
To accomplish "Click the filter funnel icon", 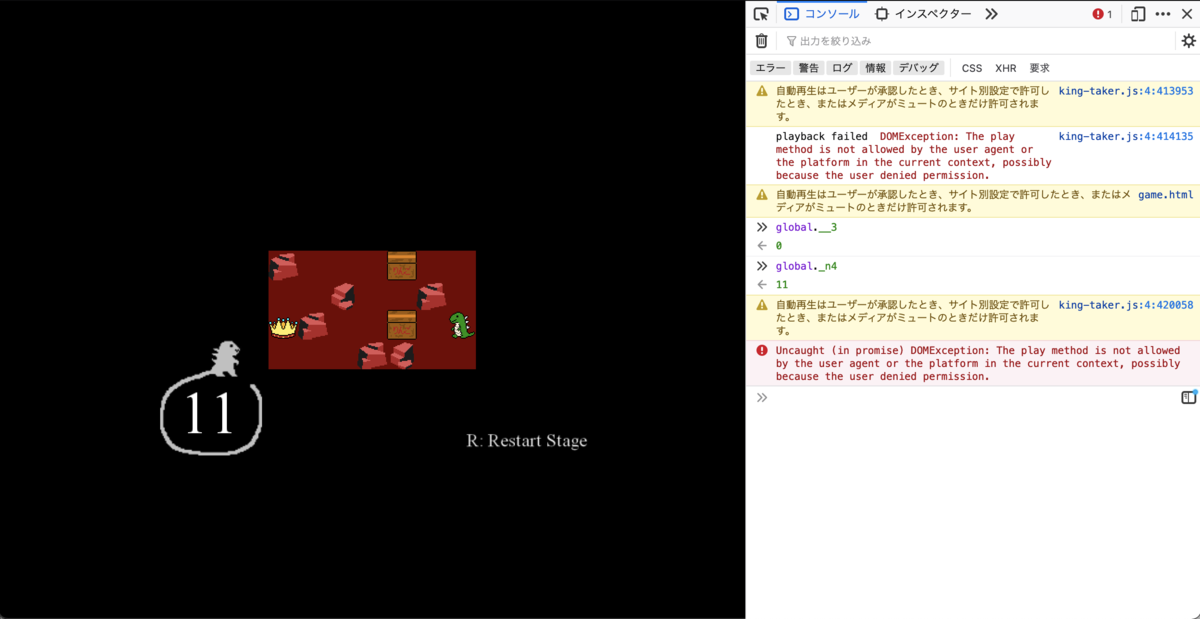I will pos(790,41).
